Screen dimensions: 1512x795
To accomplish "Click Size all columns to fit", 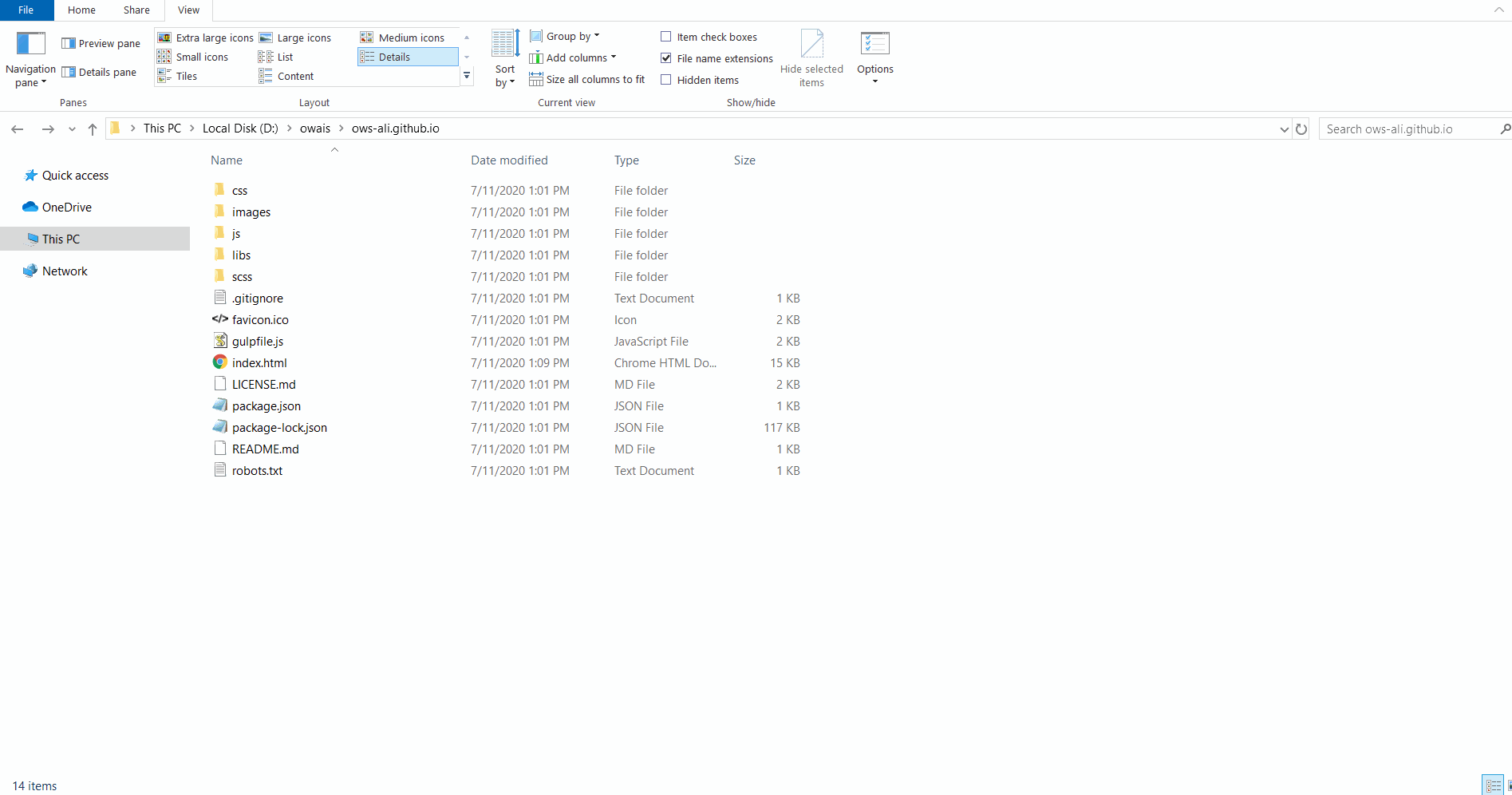I will (x=587, y=79).
